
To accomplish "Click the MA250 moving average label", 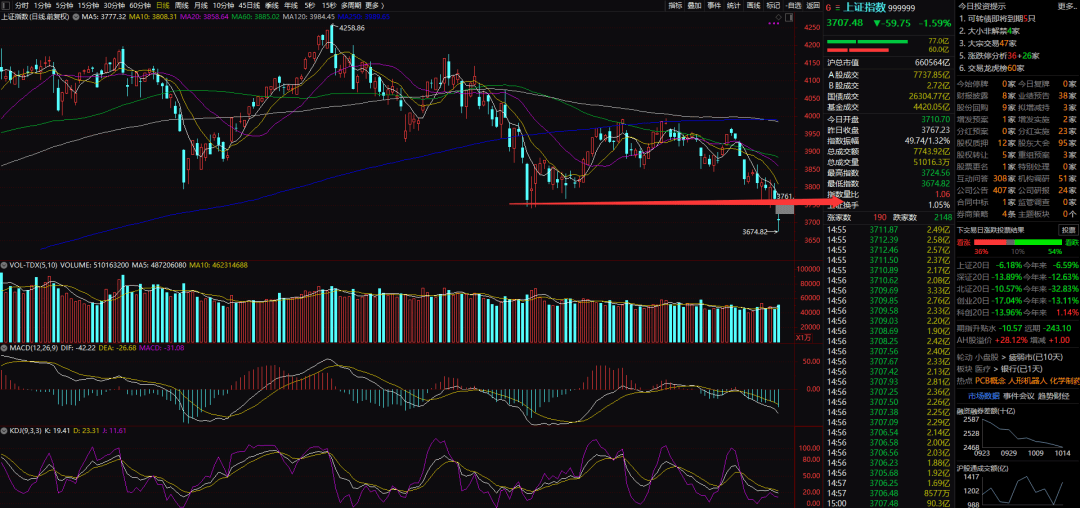I will pyautogui.click(x=364, y=16).
